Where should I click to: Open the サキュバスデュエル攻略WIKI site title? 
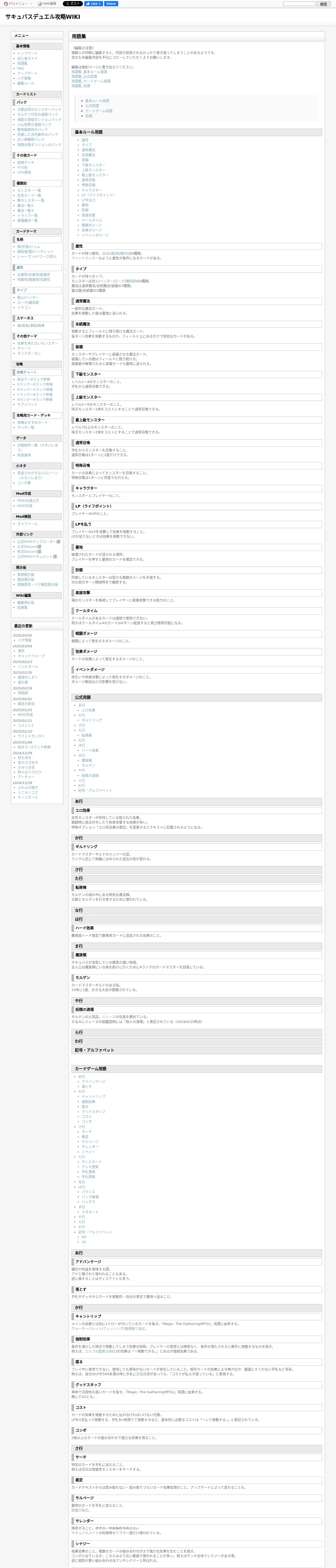point(43,16)
